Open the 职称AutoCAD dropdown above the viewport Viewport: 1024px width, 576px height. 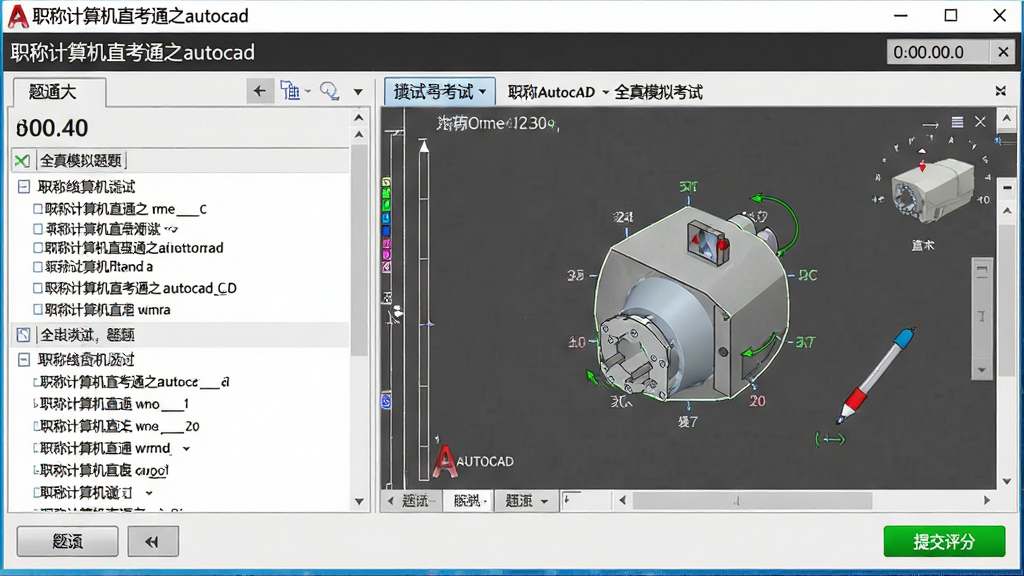pos(558,92)
